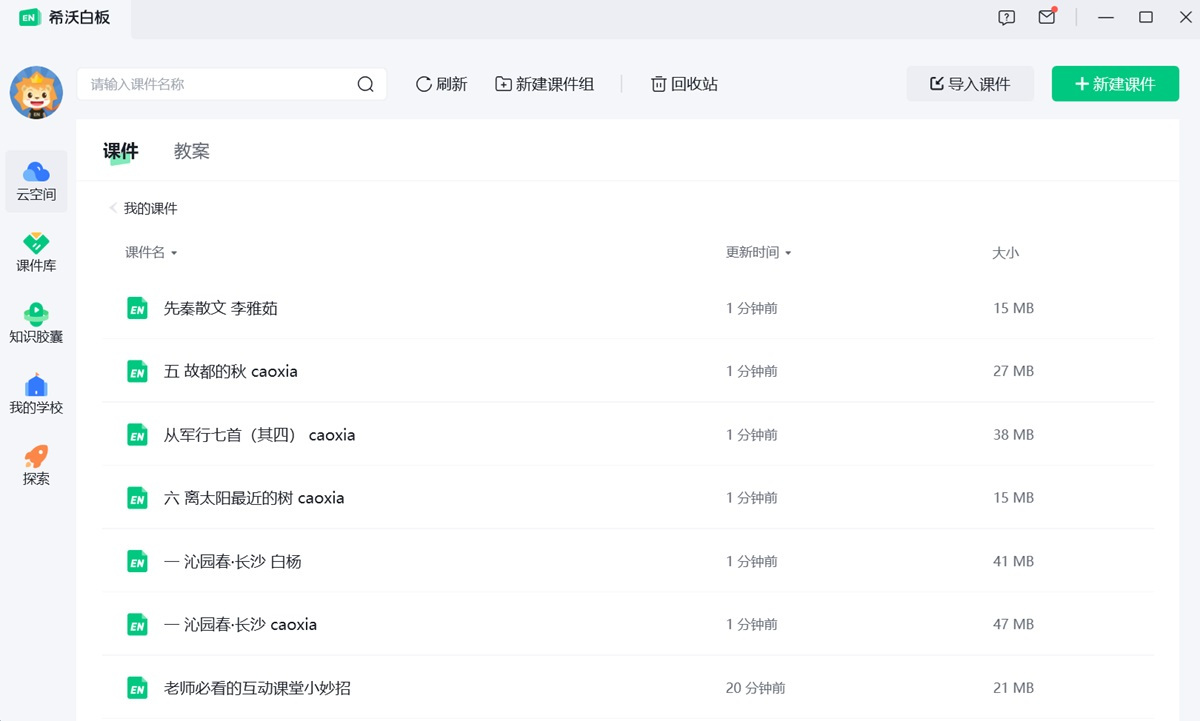Click the courseware name search field
The image size is (1200, 721).
tap(220, 84)
